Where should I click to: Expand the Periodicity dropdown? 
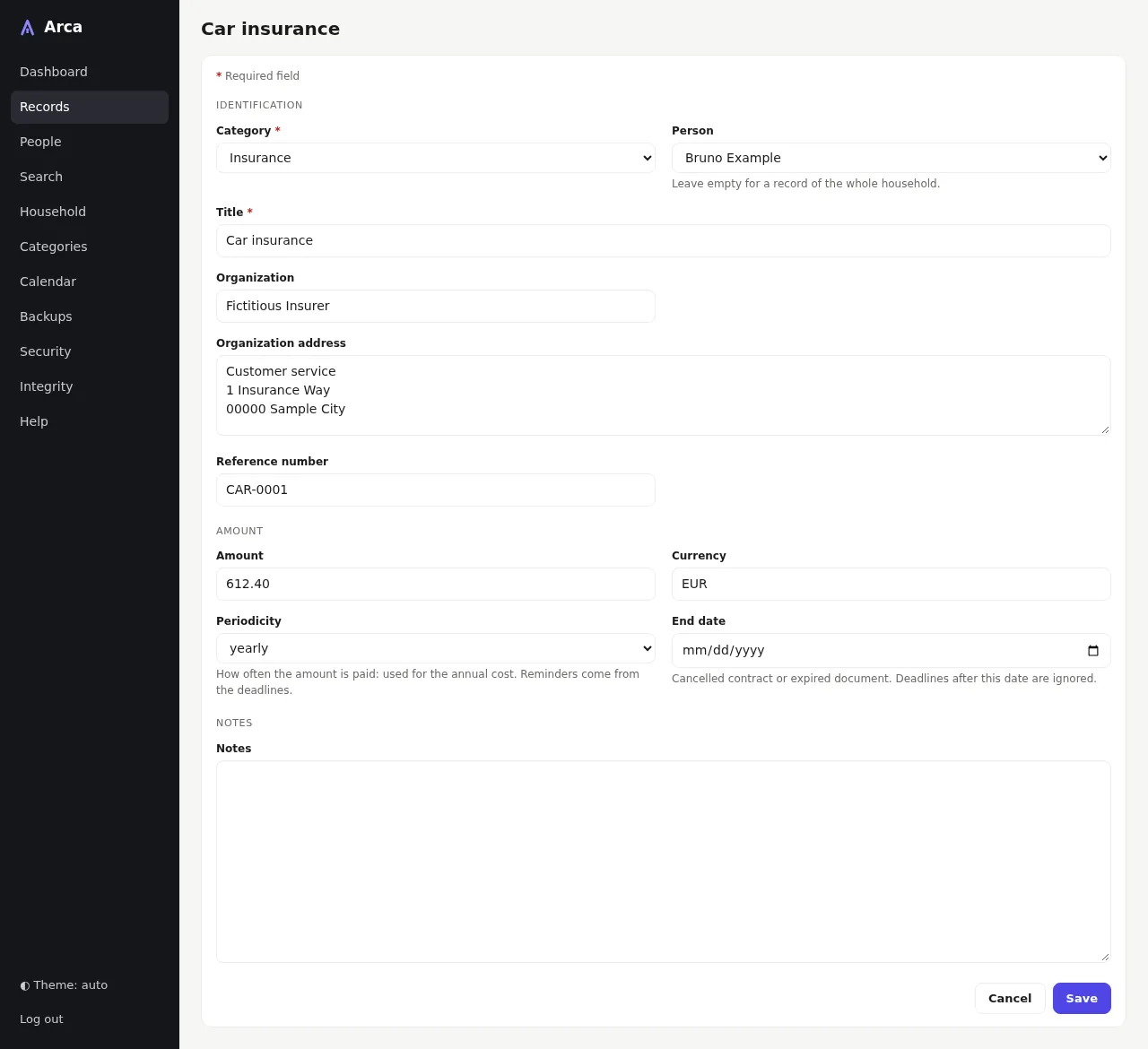coord(436,648)
